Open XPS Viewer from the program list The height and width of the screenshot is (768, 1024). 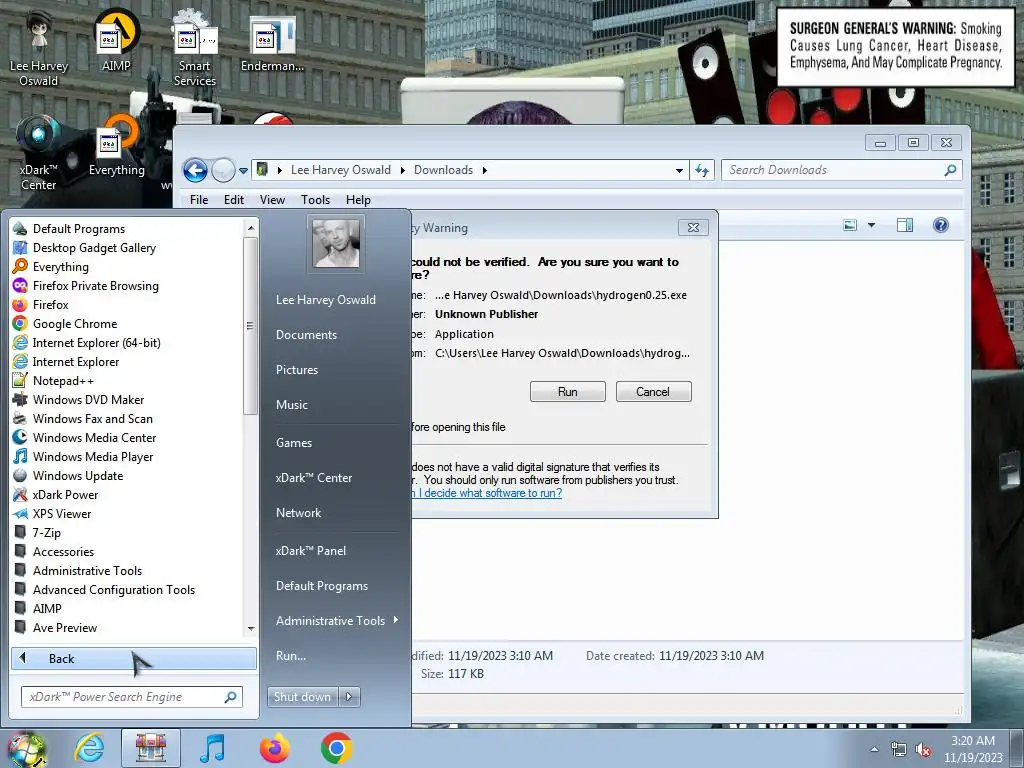(x=61, y=513)
